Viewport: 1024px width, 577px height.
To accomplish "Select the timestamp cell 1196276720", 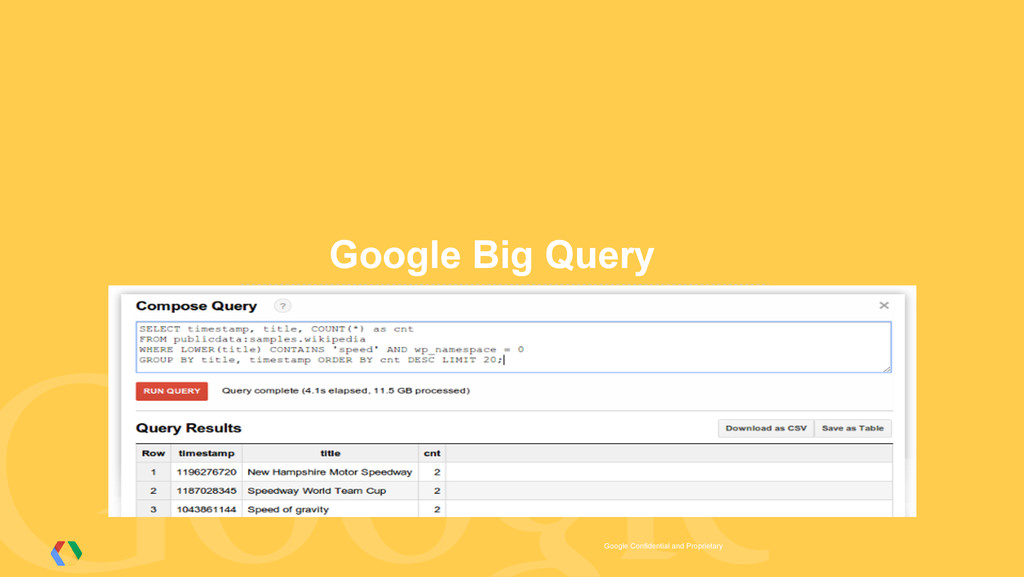I will click(x=206, y=472).
